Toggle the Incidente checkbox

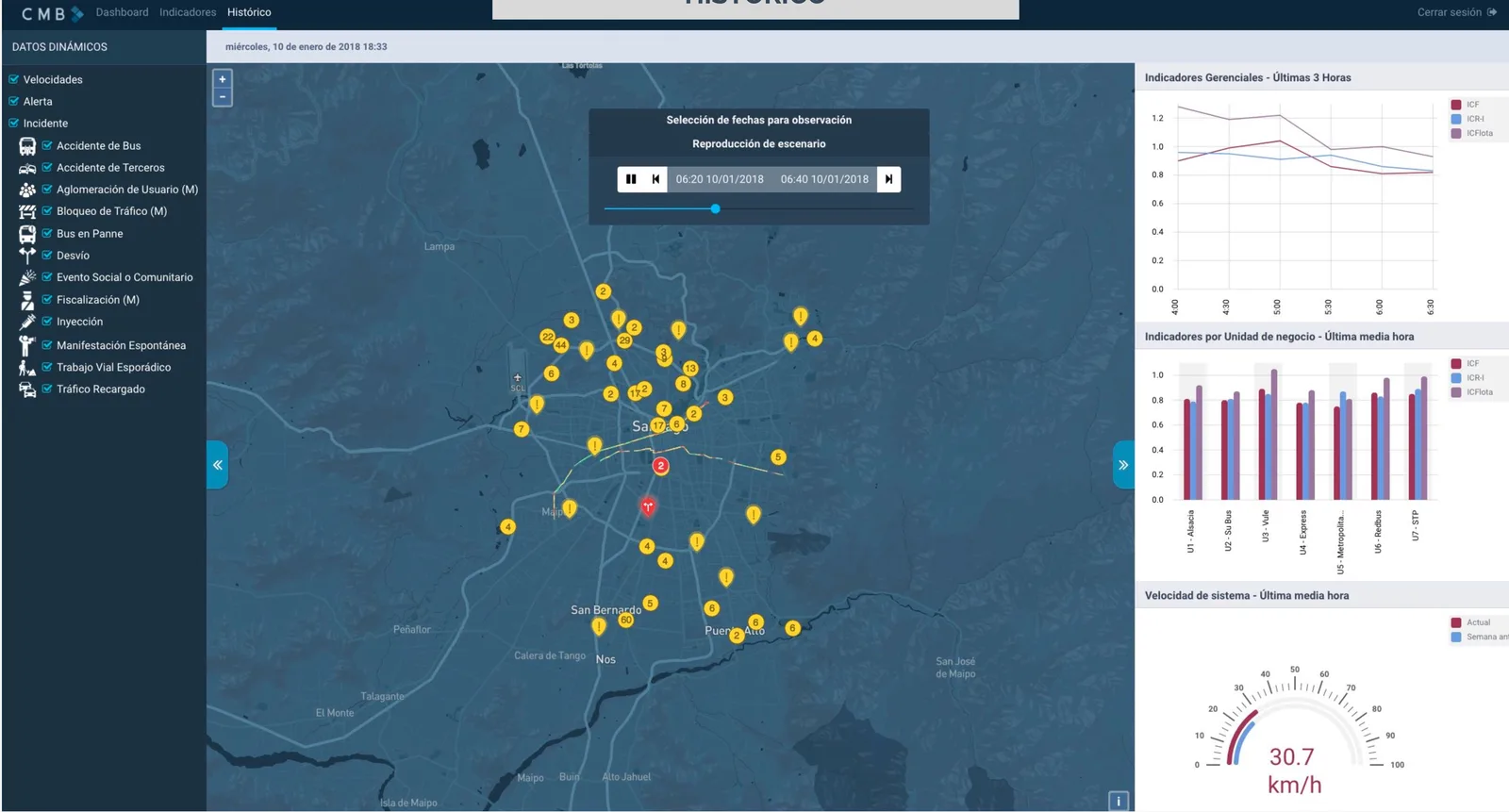(14, 123)
